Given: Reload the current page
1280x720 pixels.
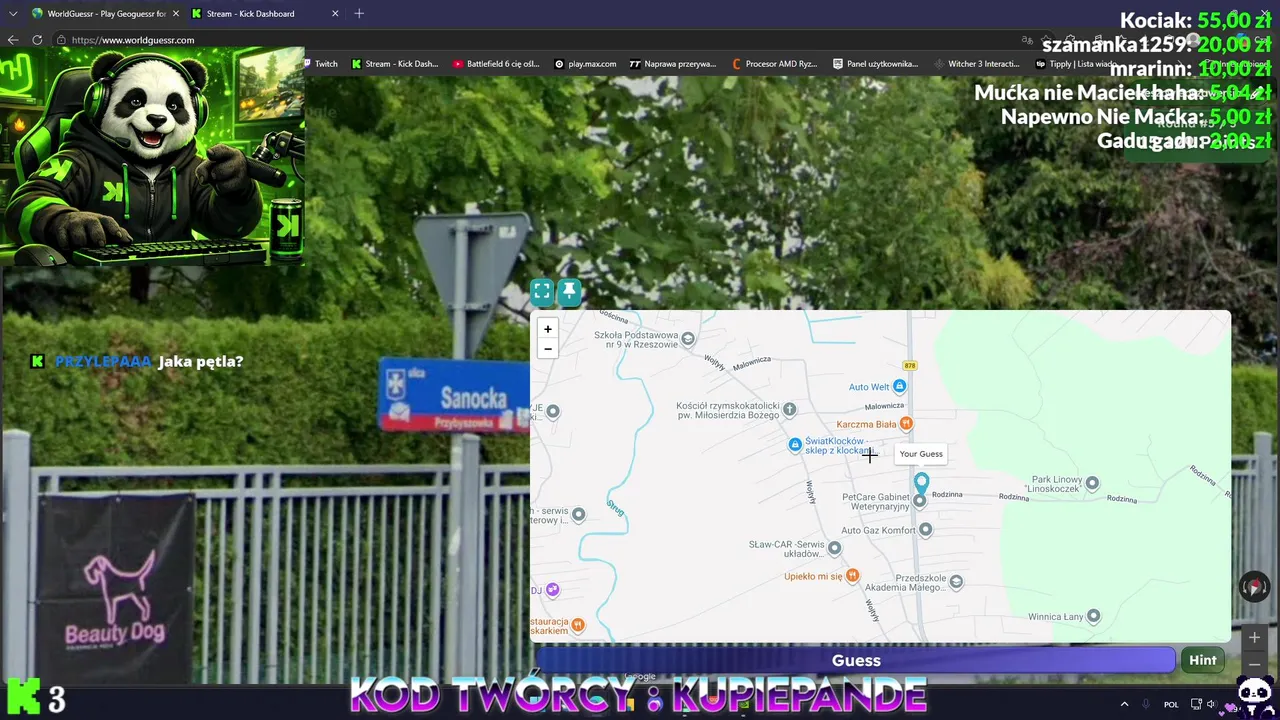Looking at the screenshot, I should 37,40.
